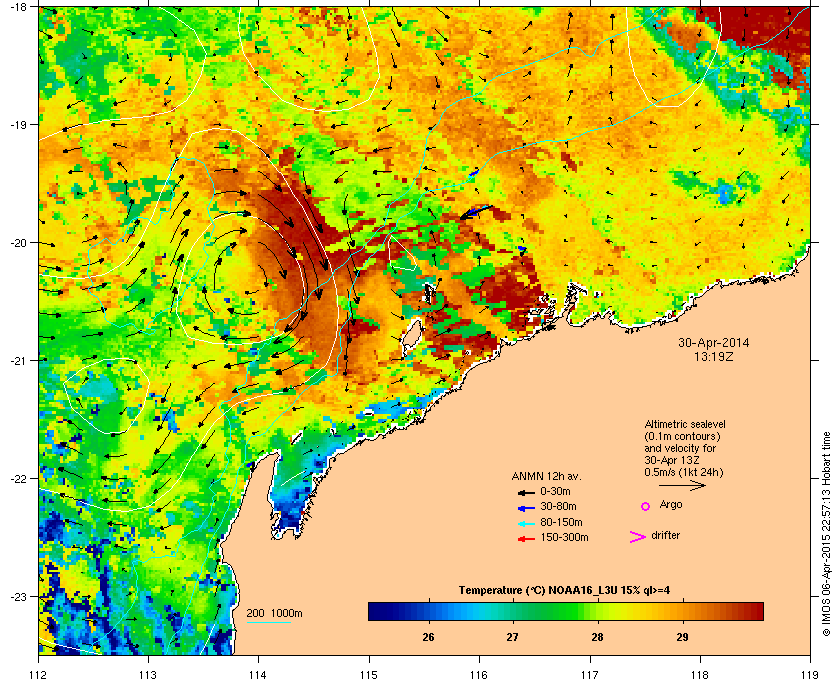Click the time label 13:19Z

click(x=714, y=356)
